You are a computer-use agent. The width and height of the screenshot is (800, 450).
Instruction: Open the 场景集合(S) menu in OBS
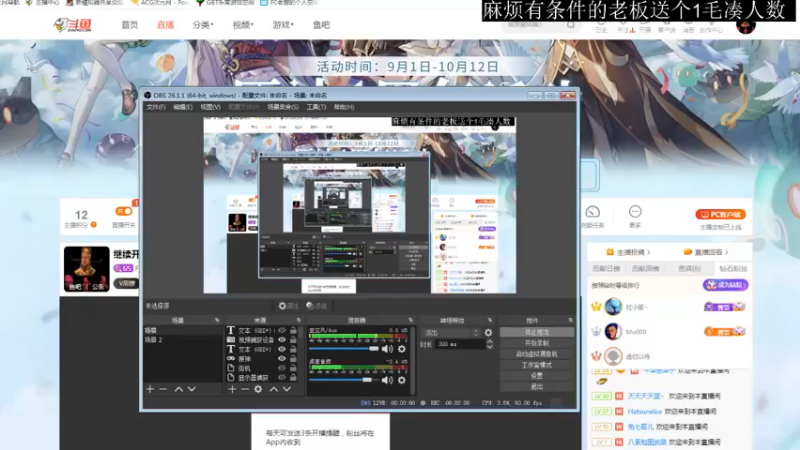283,107
